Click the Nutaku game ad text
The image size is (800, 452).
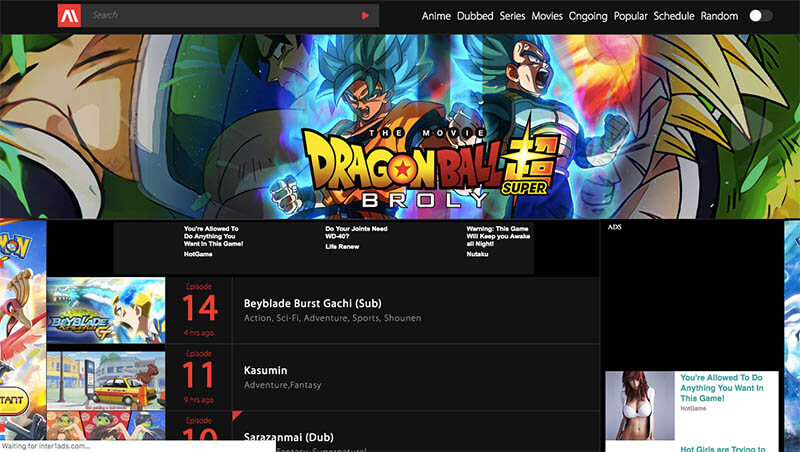pos(498,241)
